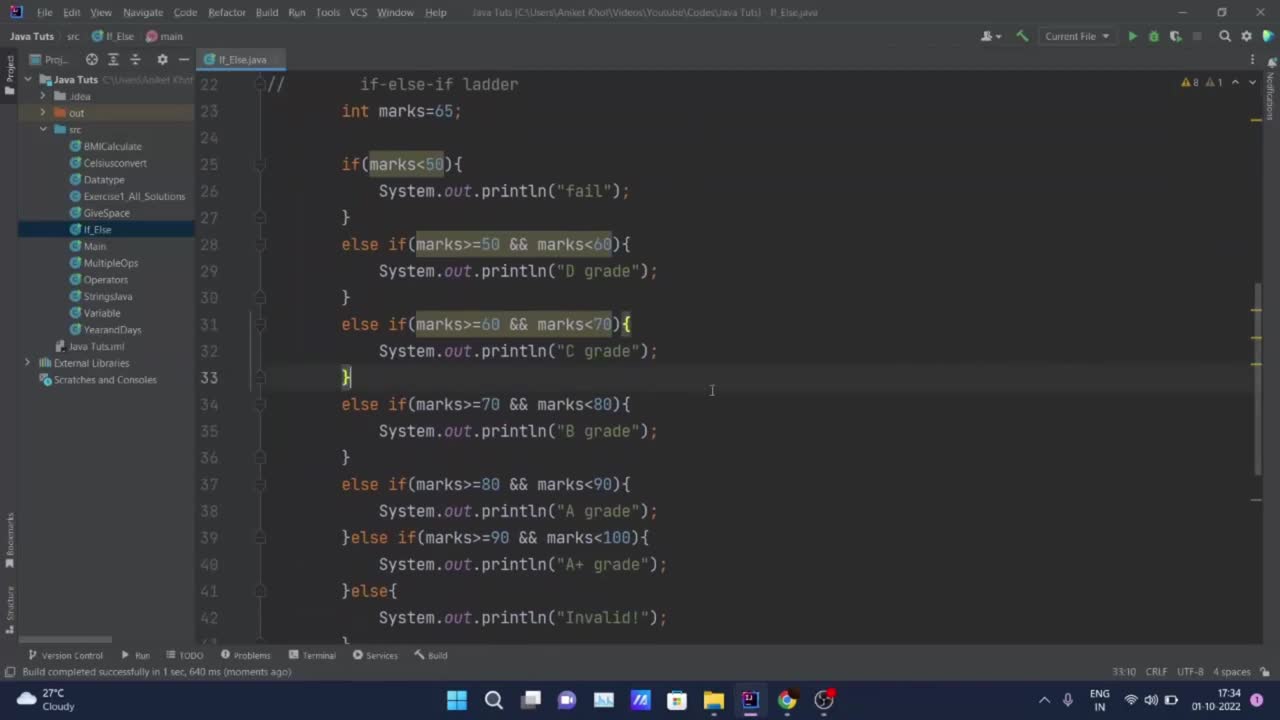The width and height of the screenshot is (1280, 720).
Task: Build the project with the hammer icon
Action: coord(1022,36)
